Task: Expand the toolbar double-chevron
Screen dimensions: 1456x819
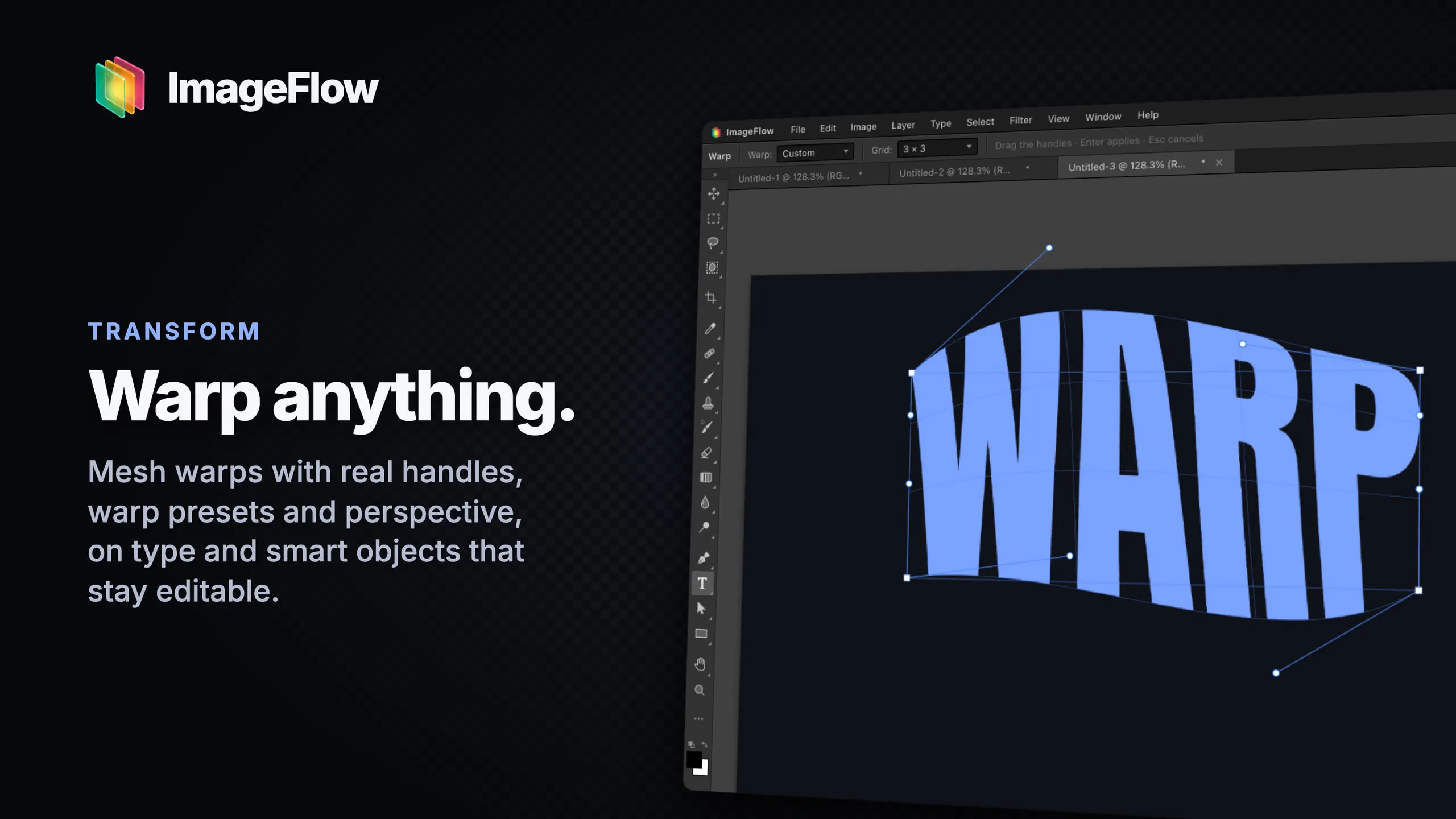Action: click(715, 175)
